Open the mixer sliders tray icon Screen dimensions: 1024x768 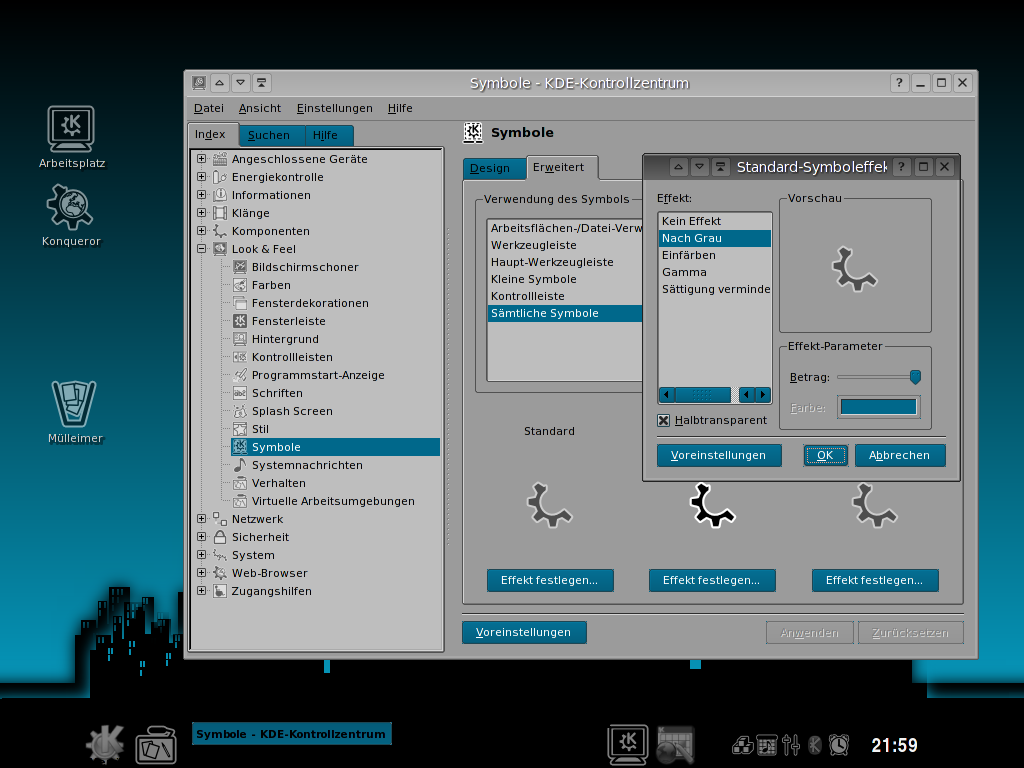[x=791, y=744]
